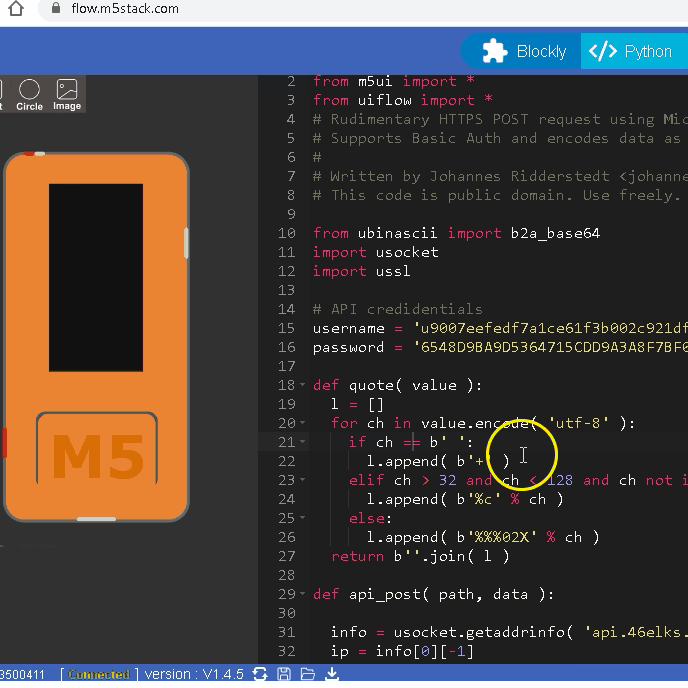
Task: Click the refresh connection icon in status bar
Action: tap(260, 674)
